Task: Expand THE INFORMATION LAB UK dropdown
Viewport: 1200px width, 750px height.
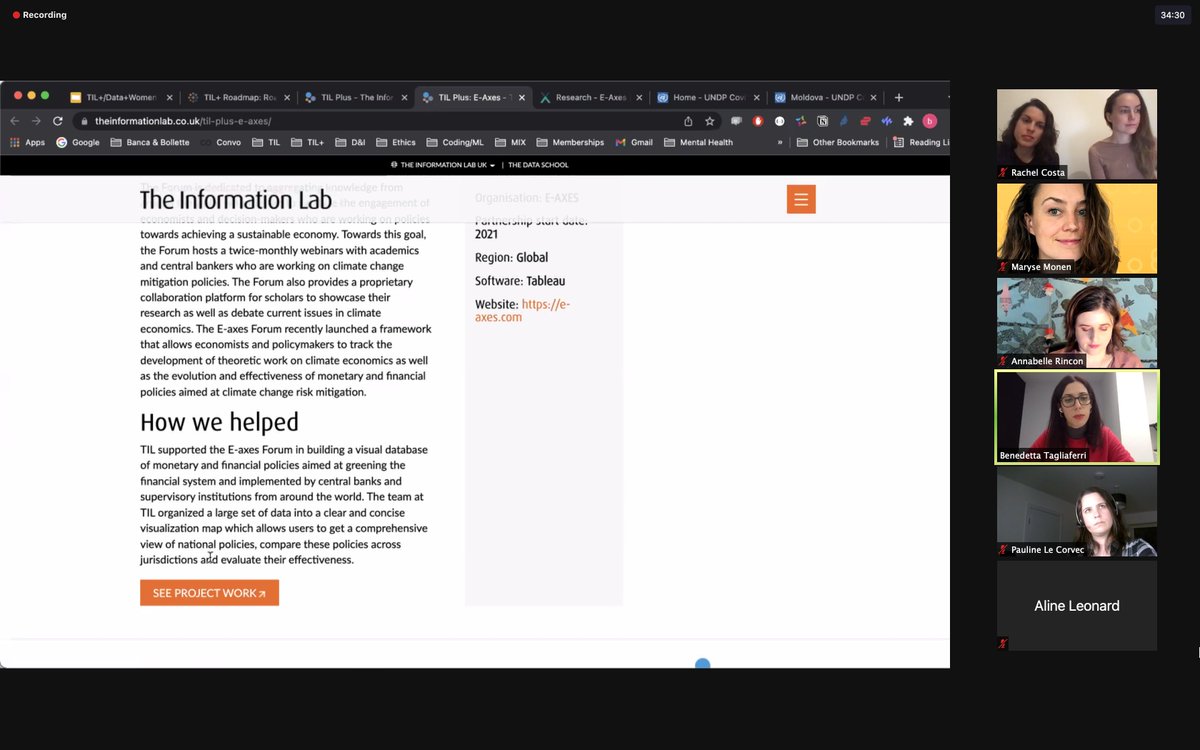Action: click(x=443, y=165)
